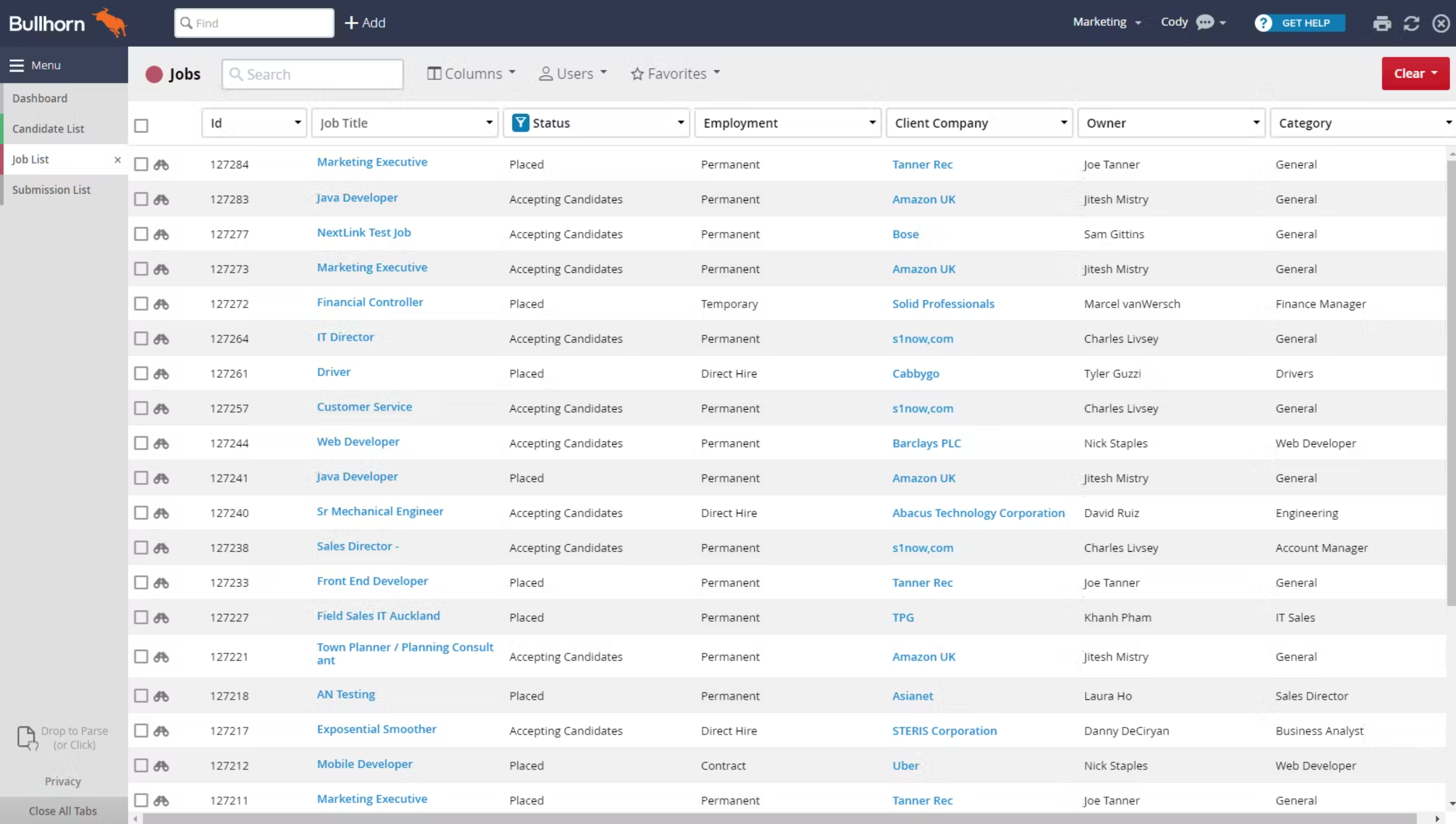The height and width of the screenshot is (824, 1456).
Task: Open the Amazon UK client company link
Action: pyautogui.click(x=924, y=199)
